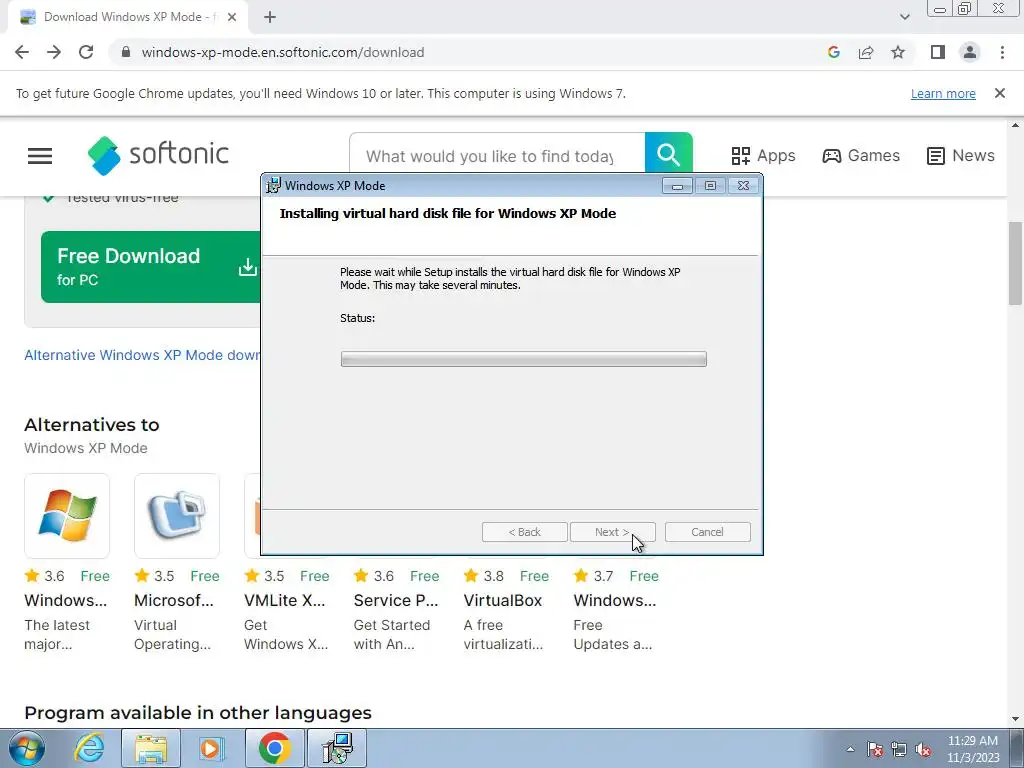
Task: Open the News section on Softonic
Action: [960, 155]
